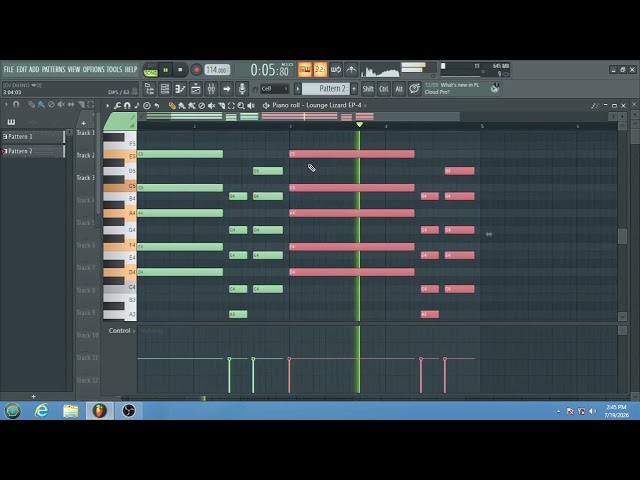
Task: Open Internet Explorer from the taskbar
Action: click(x=42, y=411)
